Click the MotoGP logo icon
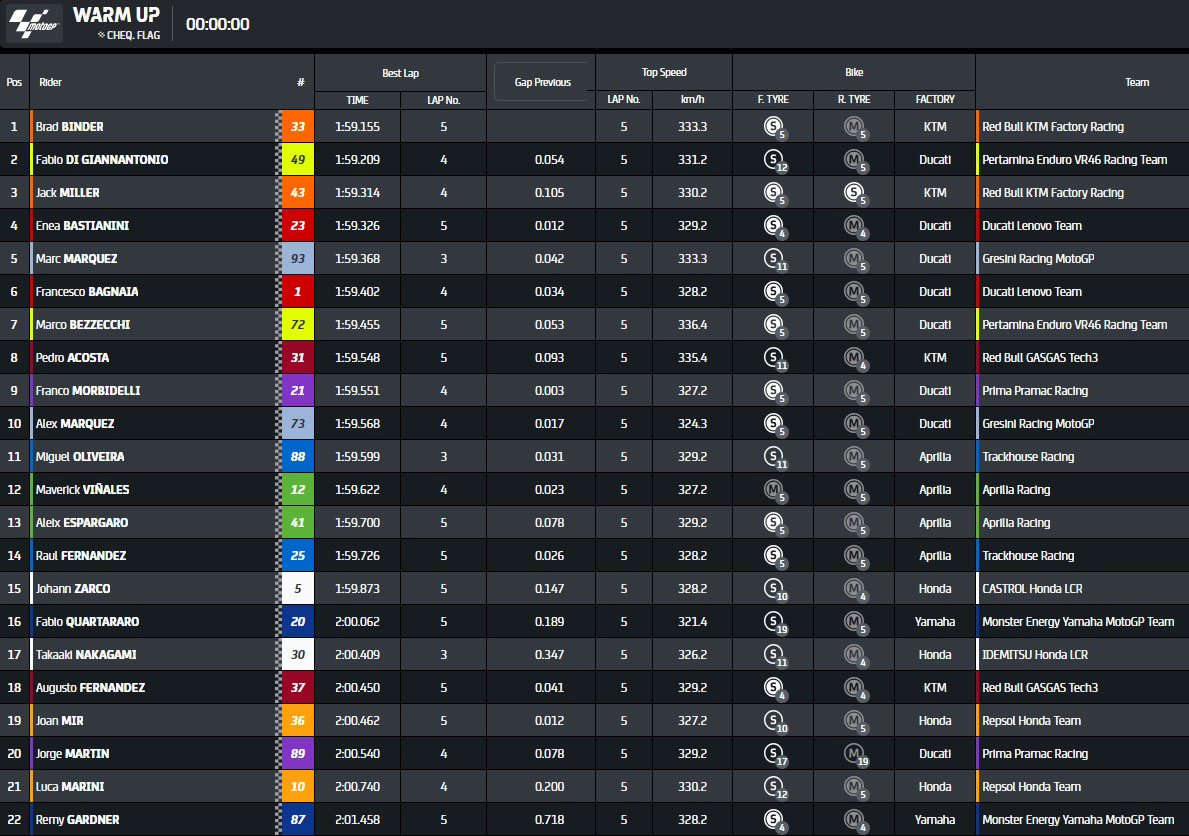The height and width of the screenshot is (836, 1189). (35, 24)
